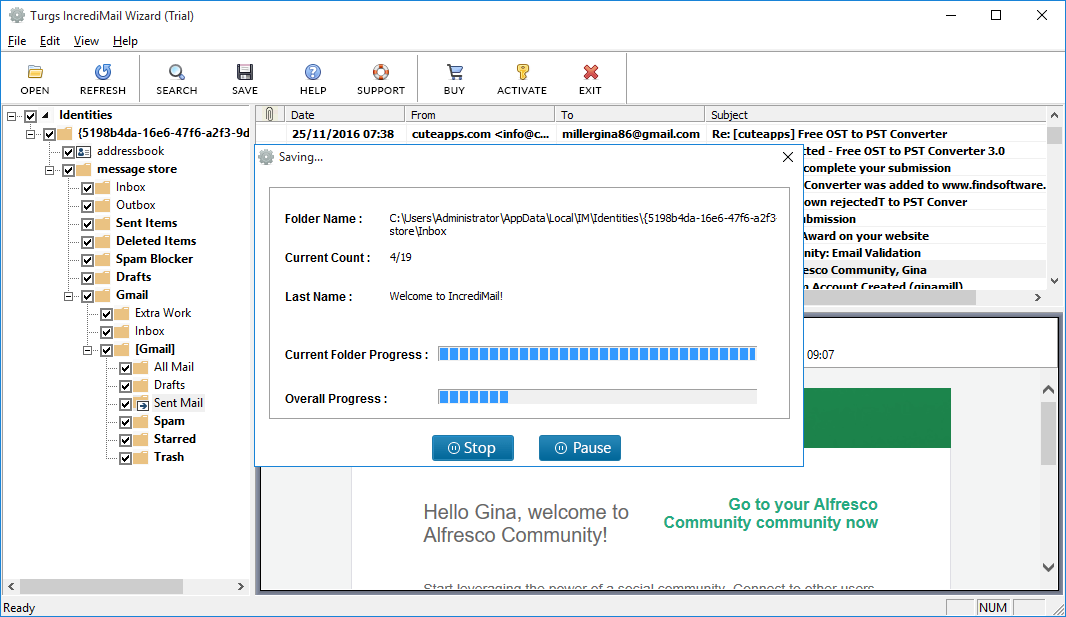Toggle the Gmail folder checkbox
The image size is (1066, 617).
[88, 296]
